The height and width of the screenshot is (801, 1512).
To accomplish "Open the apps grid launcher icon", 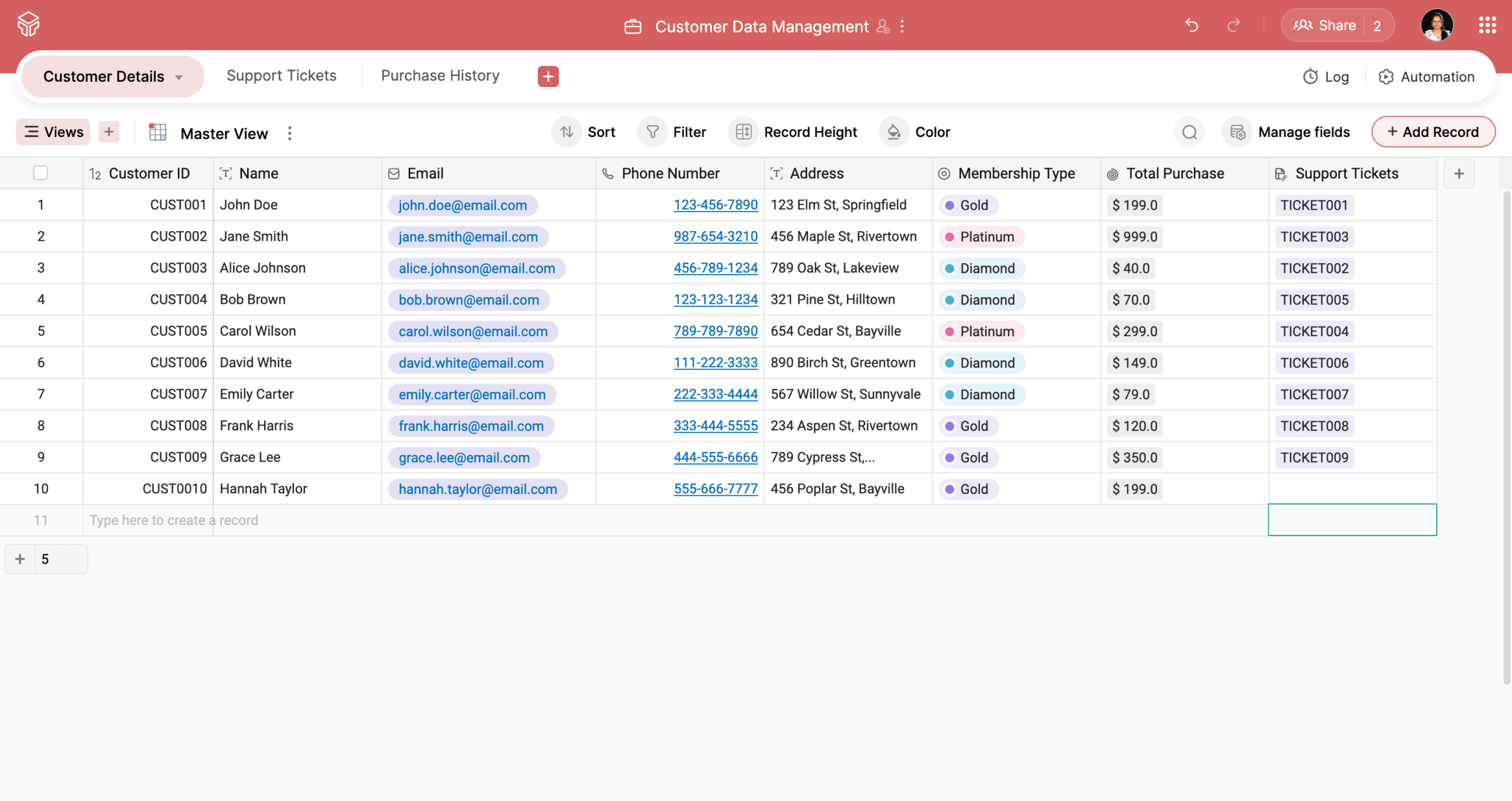I will tap(1487, 25).
